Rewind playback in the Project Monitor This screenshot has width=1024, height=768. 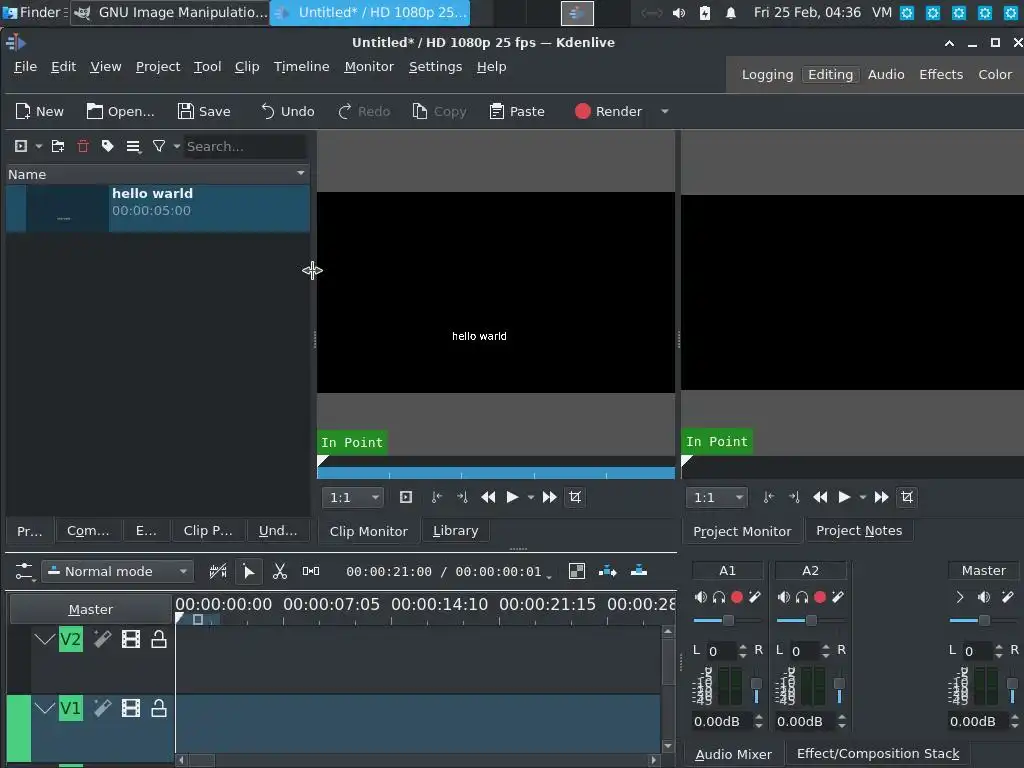tap(820, 498)
